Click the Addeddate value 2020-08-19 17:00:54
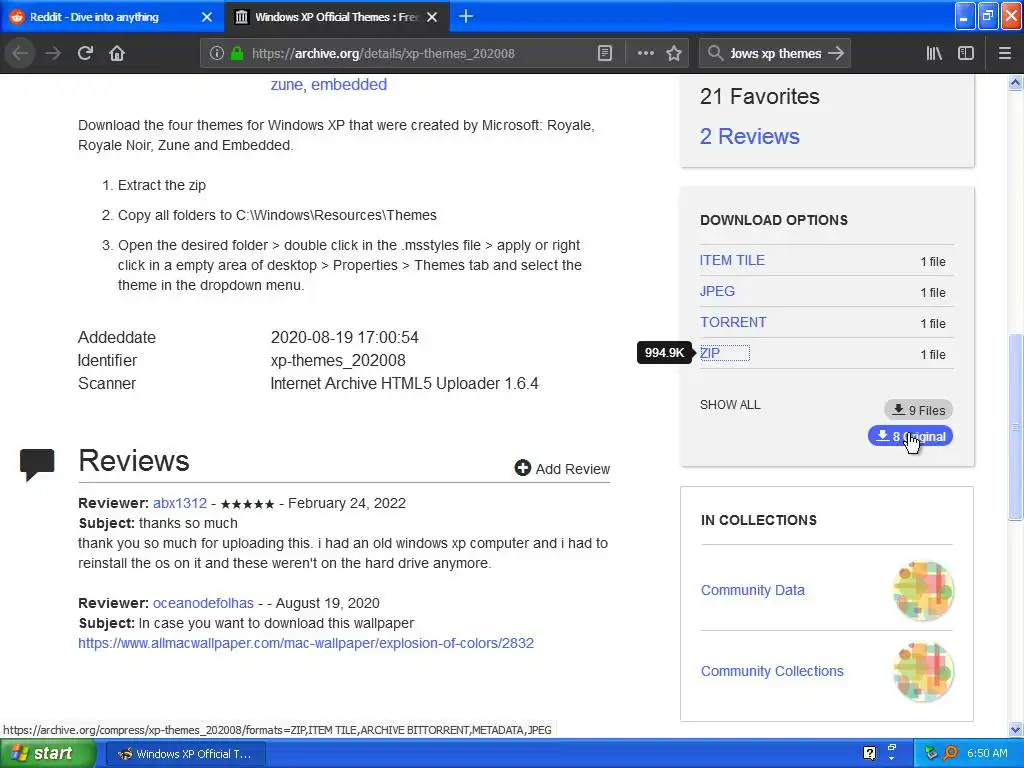1024x768 pixels. pos(344,338)
